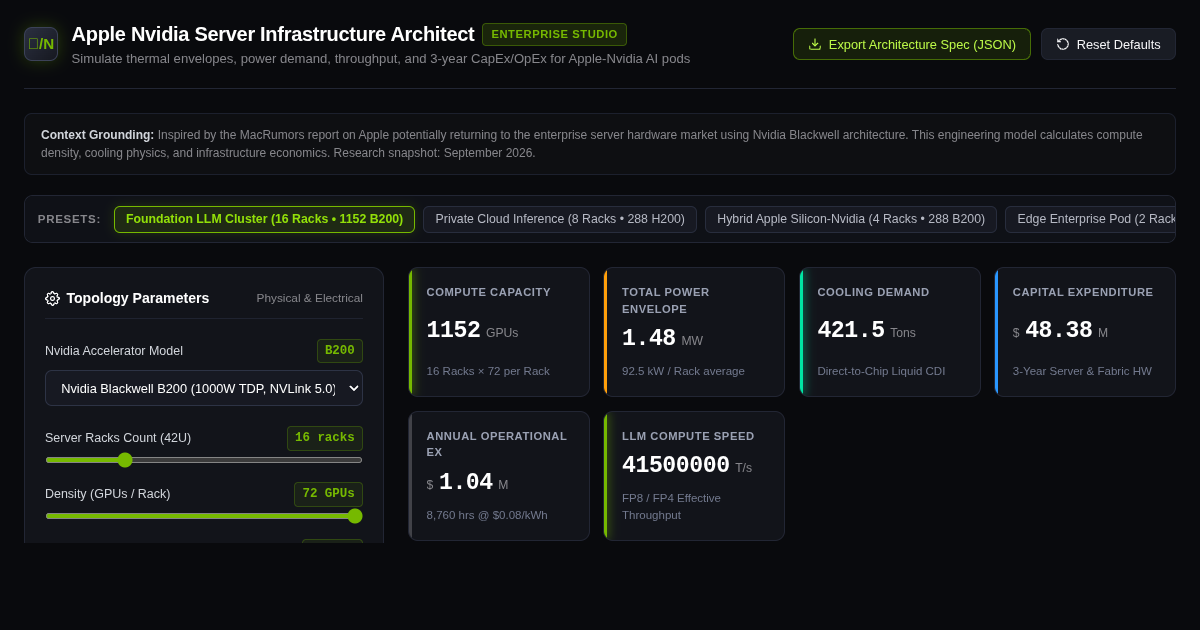Screen dimensions: 1200x630
Task: Click the B200 model badge
Action: click(340, 351)
